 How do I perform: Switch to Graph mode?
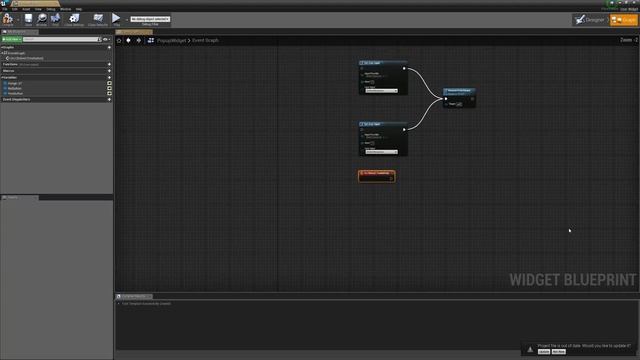point(623,20)
